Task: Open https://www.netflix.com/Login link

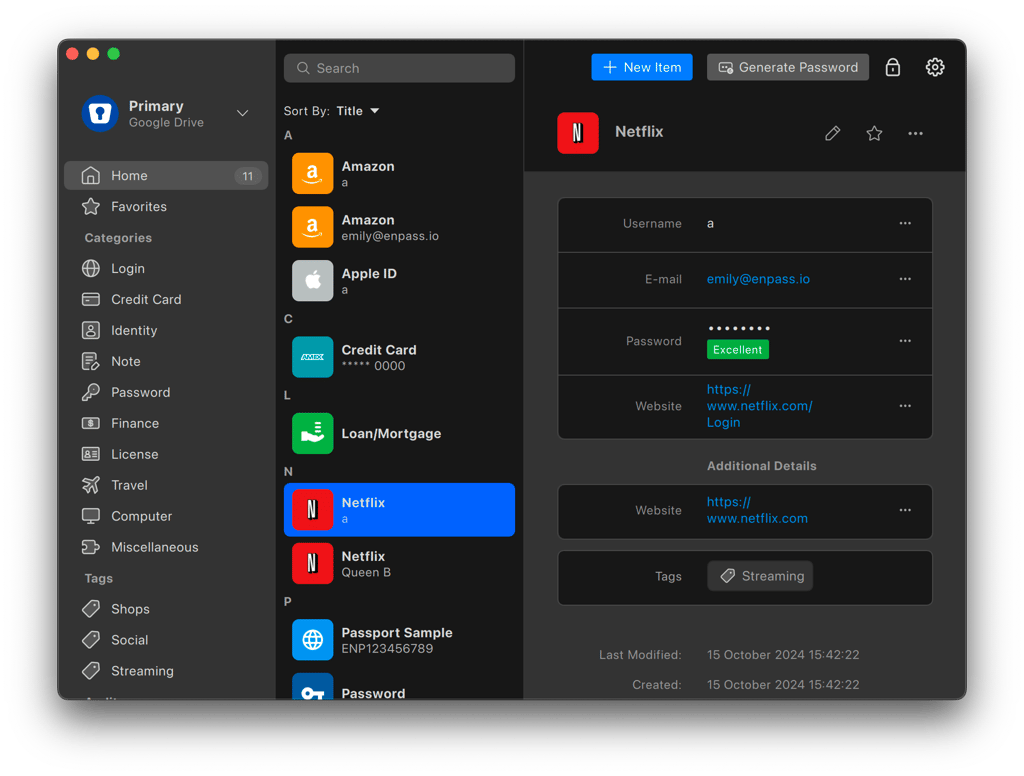Action: 760,406
